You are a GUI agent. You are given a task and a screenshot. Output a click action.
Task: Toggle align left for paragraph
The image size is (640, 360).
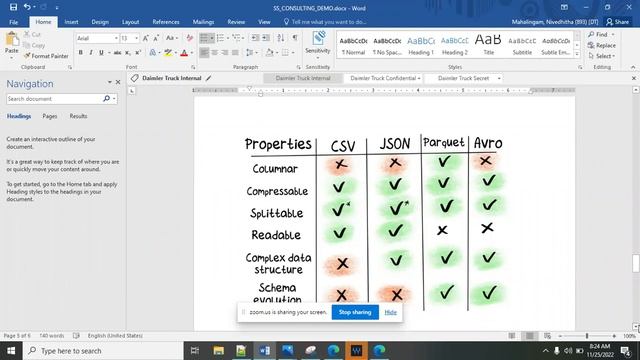(204, 53)
